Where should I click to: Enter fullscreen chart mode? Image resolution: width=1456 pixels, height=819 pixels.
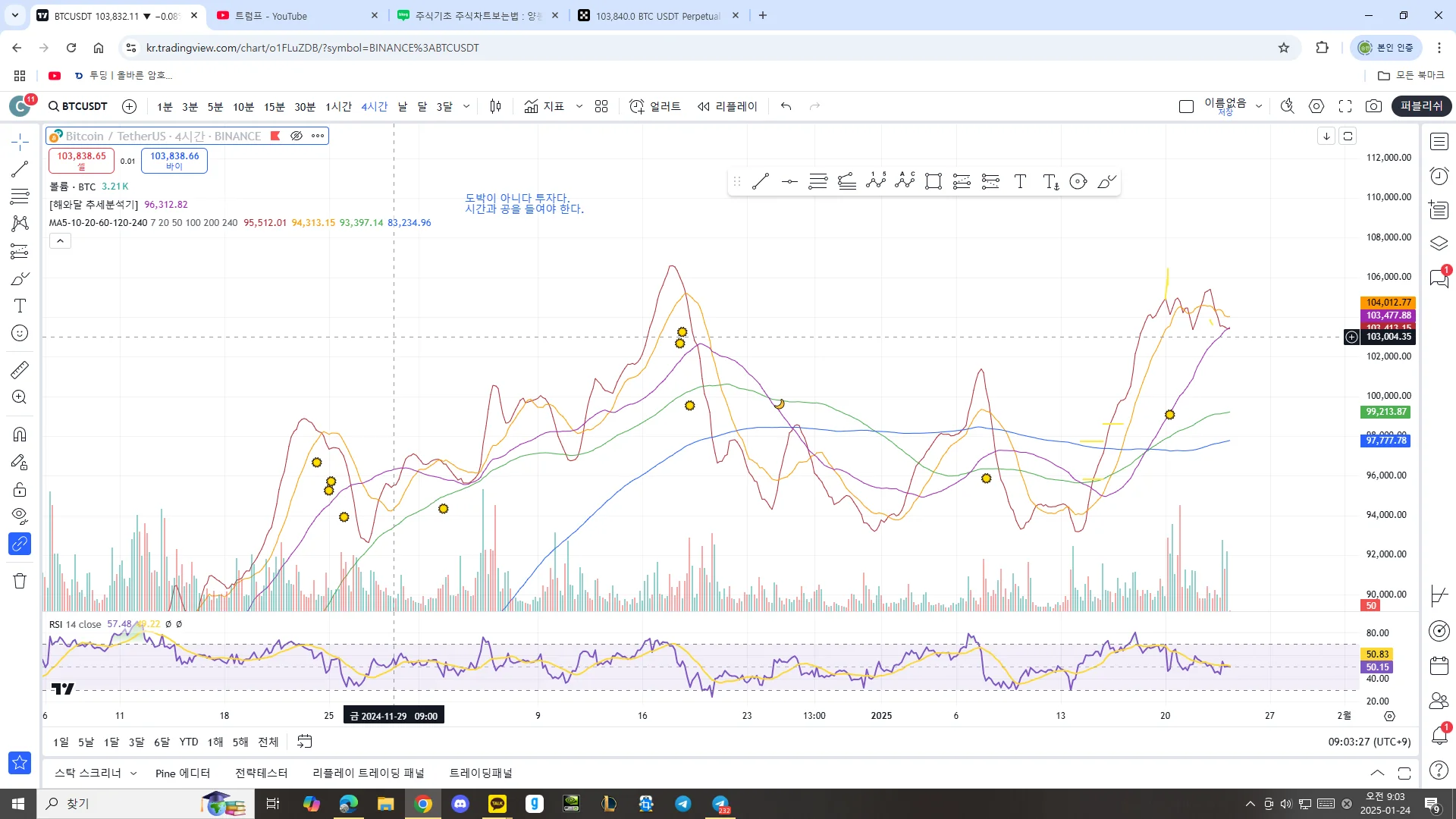point(1345,106)
